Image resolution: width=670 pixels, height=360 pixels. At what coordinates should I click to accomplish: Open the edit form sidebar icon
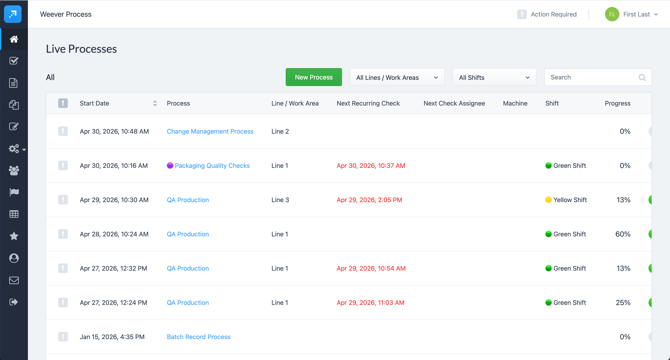pyautogui.click(x=14, y=126)
